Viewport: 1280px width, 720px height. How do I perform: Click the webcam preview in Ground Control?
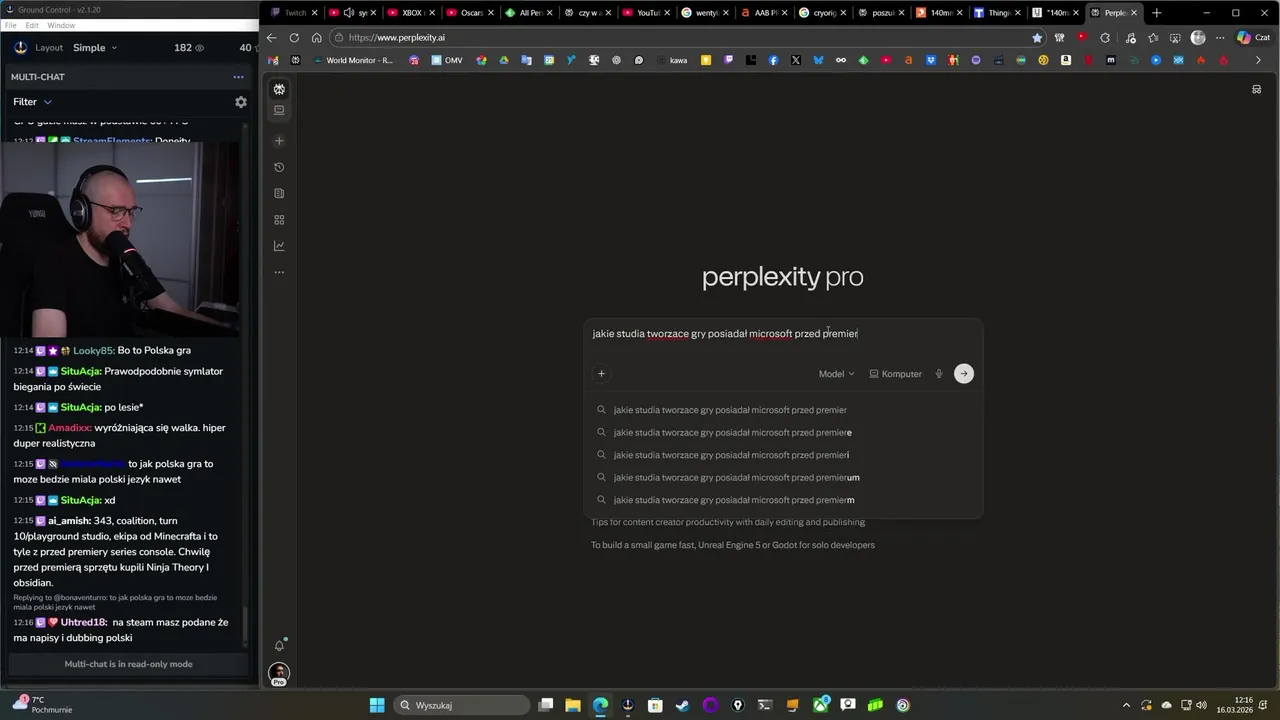pos(119,240)
